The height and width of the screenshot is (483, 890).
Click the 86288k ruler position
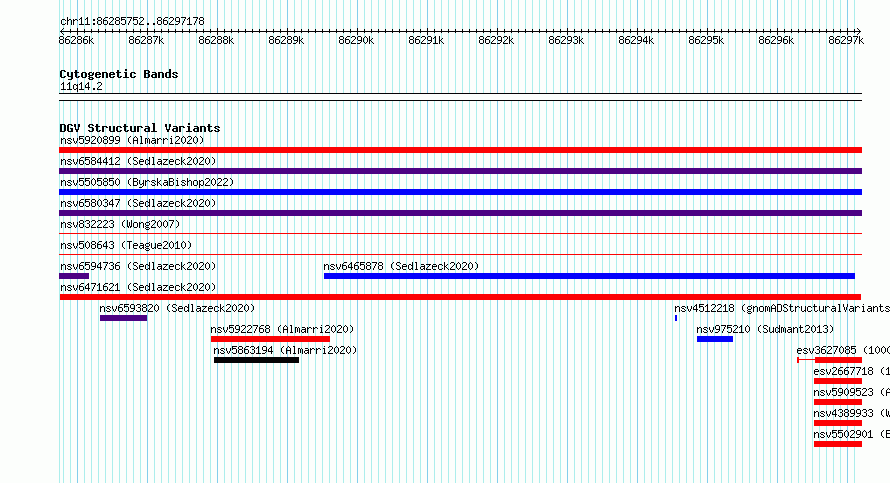coord(216,40)
